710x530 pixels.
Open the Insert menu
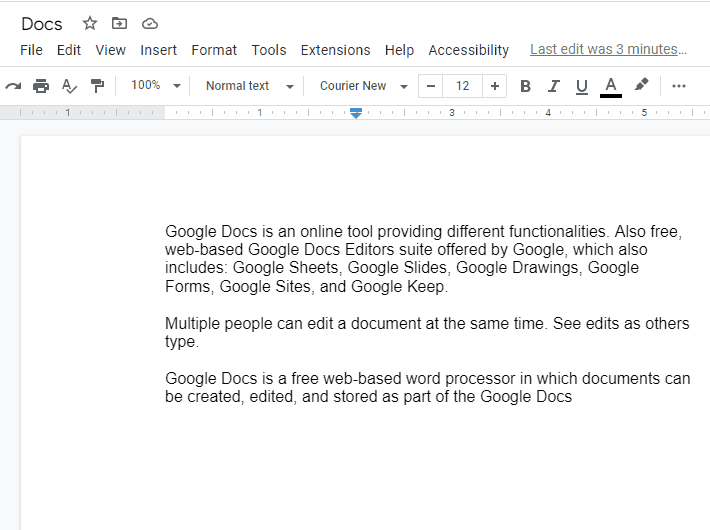pos(158,50)
